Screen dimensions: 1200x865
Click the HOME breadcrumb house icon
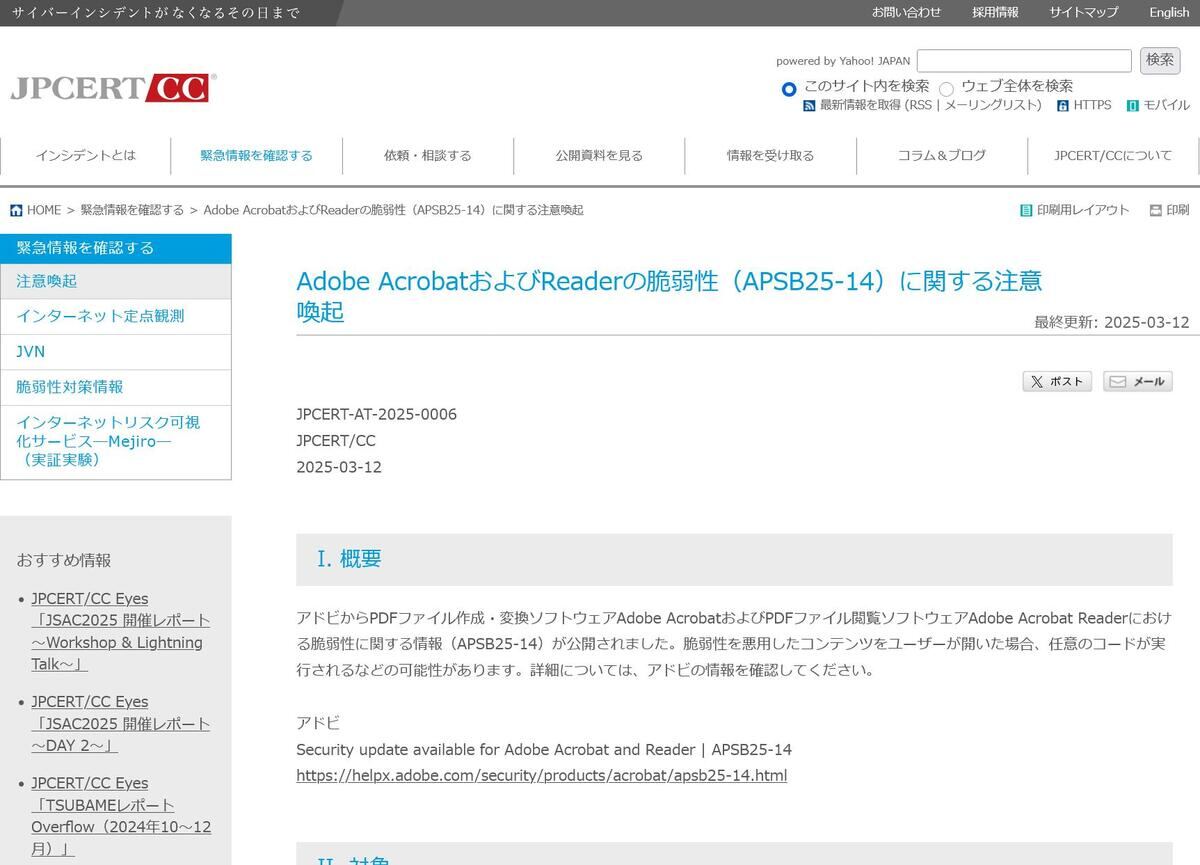click(16, 210)
